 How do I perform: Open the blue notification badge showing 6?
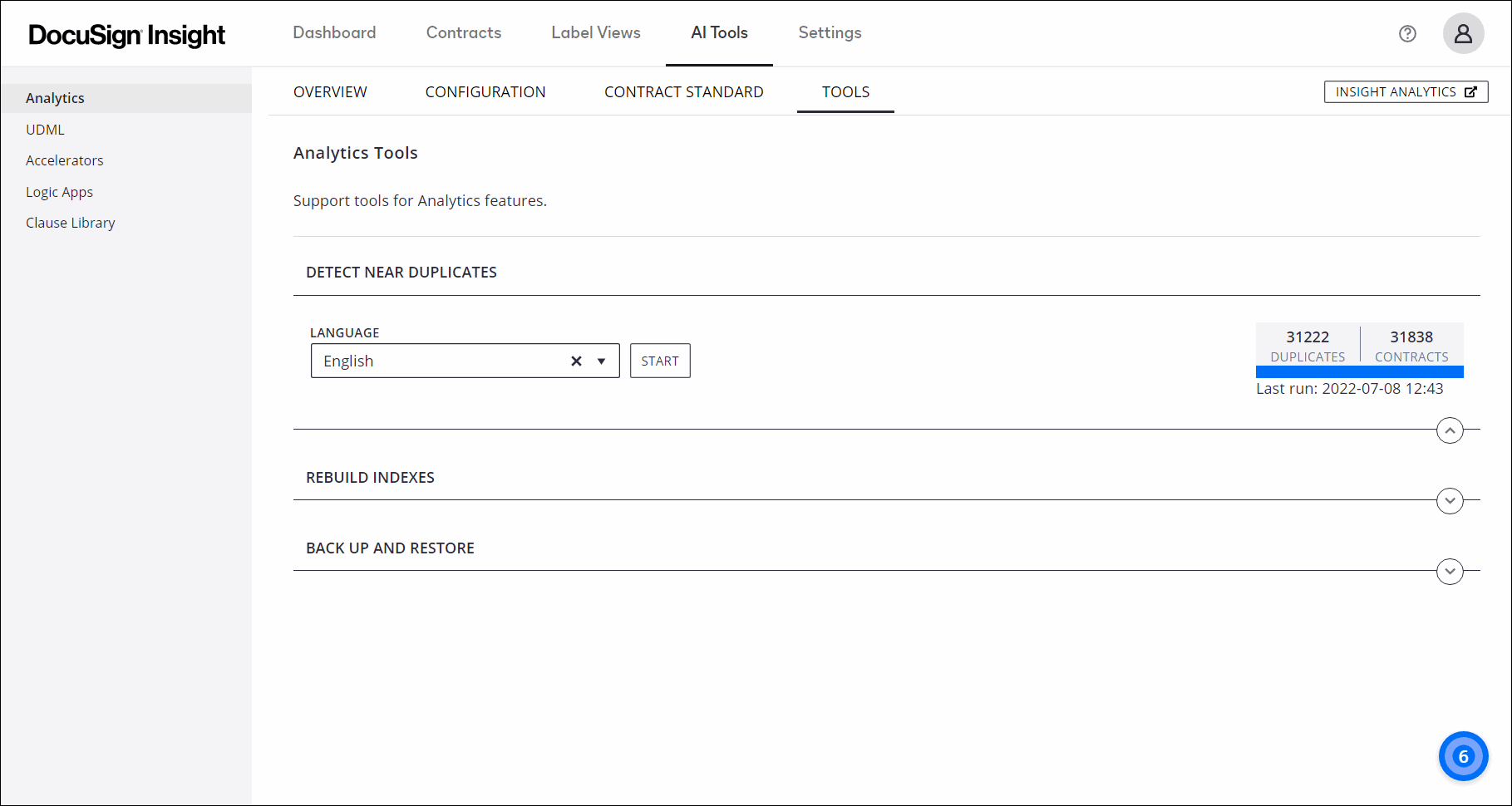1463,756
